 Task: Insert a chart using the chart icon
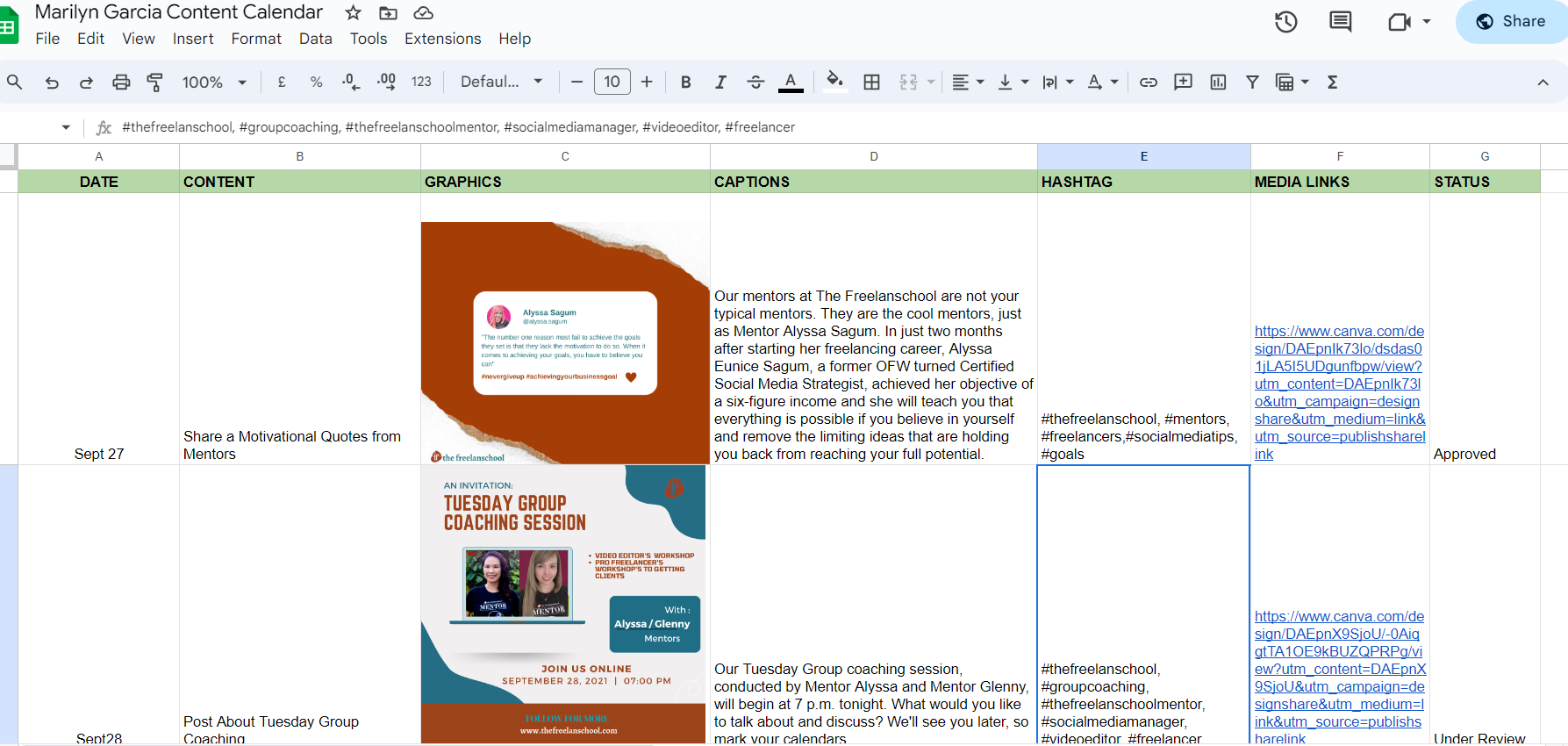1218,82
